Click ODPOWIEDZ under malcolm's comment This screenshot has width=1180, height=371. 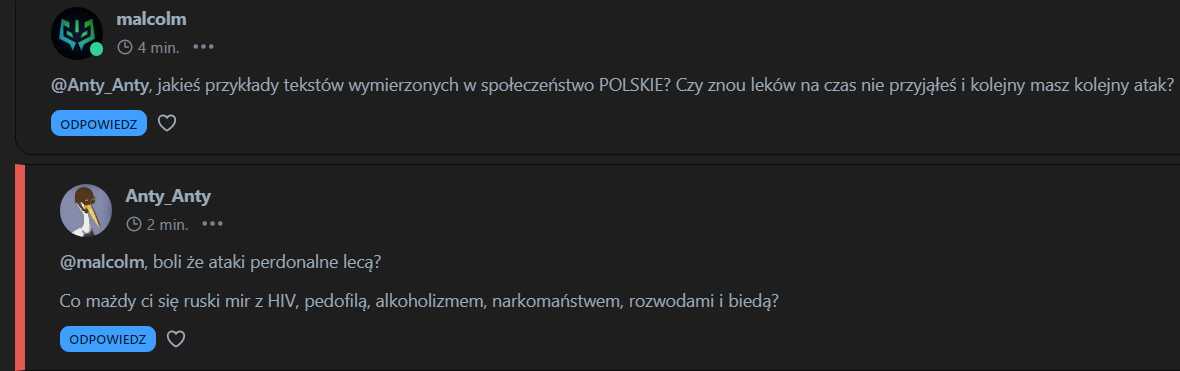(99, 123)
